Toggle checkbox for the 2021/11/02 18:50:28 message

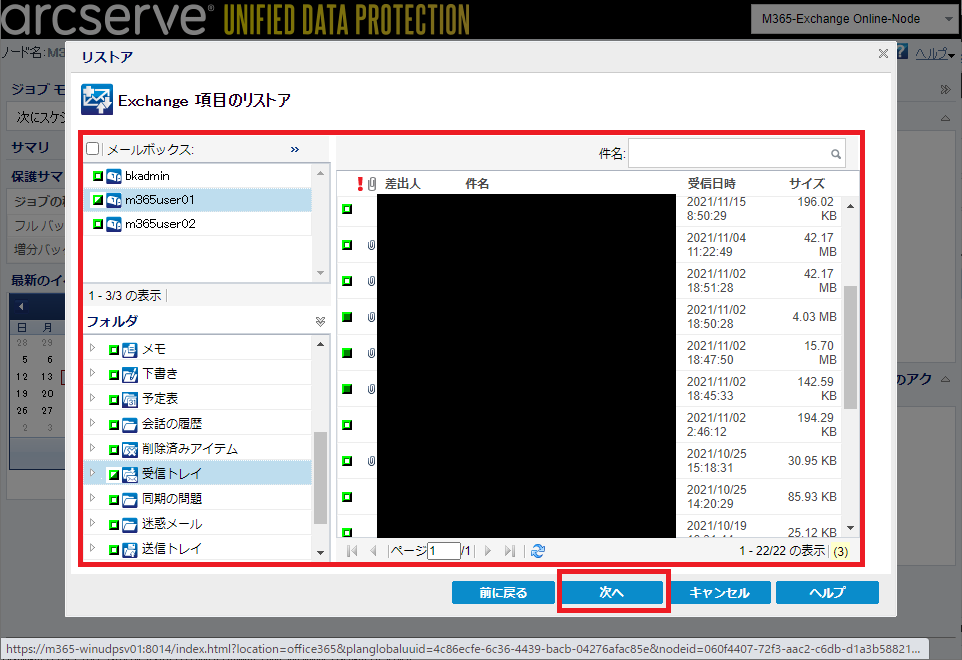point(347,317)
